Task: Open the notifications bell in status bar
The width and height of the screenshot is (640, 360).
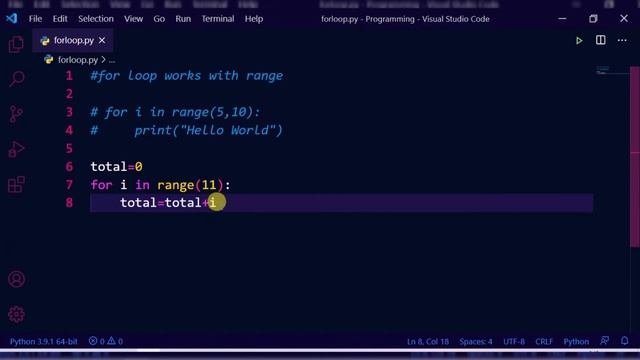Action: tap(624, 341)
